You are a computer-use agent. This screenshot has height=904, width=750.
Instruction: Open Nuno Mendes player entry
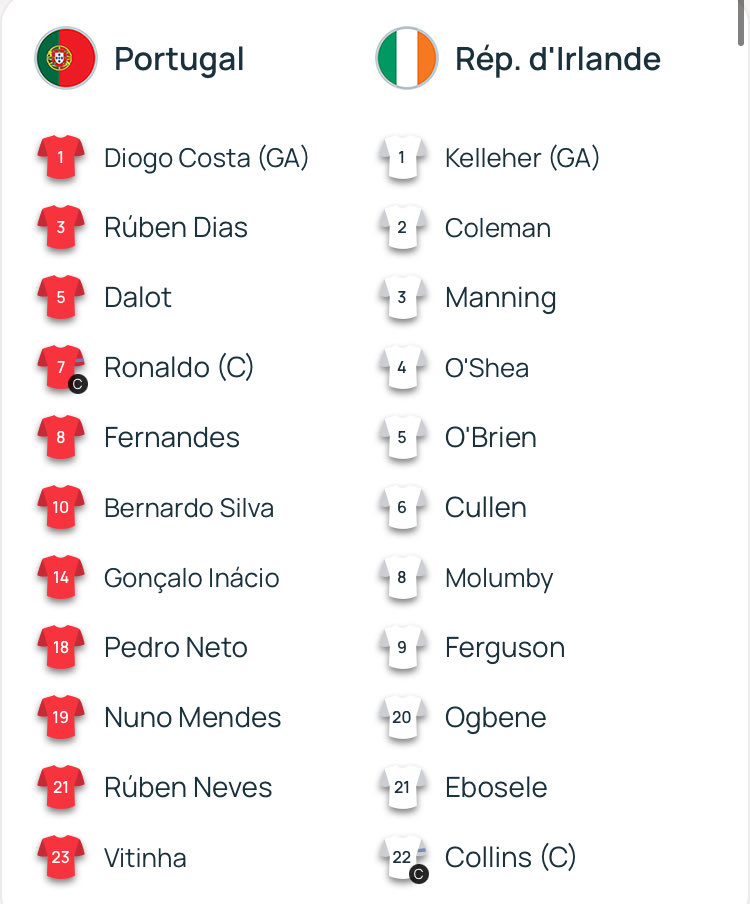click(x=192, y=718)
